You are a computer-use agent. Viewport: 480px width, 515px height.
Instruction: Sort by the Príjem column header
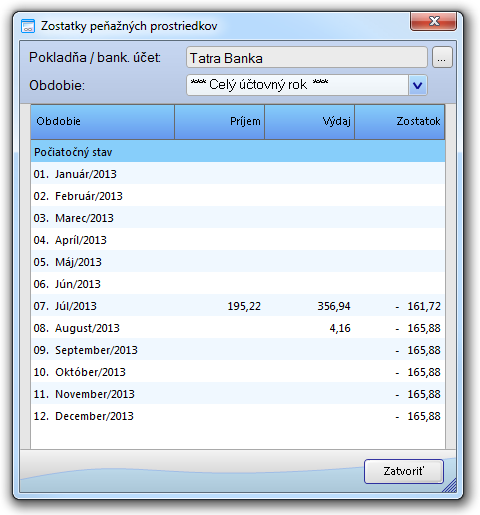[x=220, y=122]
